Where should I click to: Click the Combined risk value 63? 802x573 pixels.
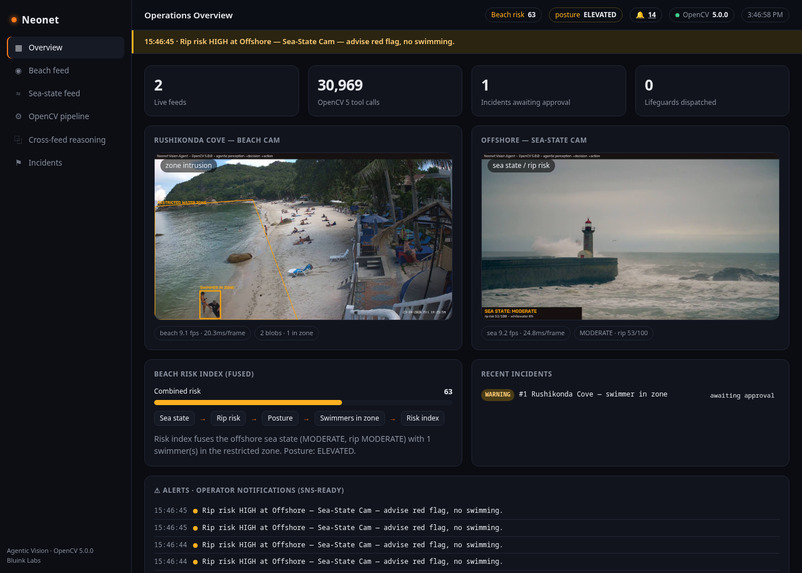pyautogui.click(x=448, y=392)
